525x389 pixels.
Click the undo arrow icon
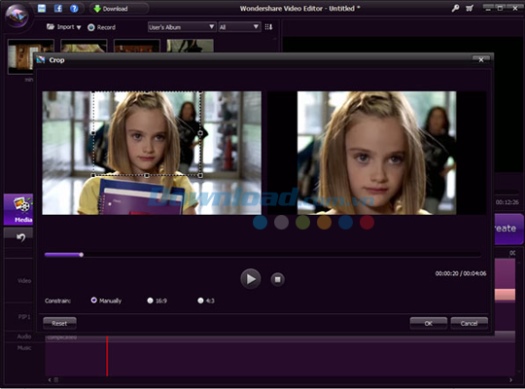20,237
